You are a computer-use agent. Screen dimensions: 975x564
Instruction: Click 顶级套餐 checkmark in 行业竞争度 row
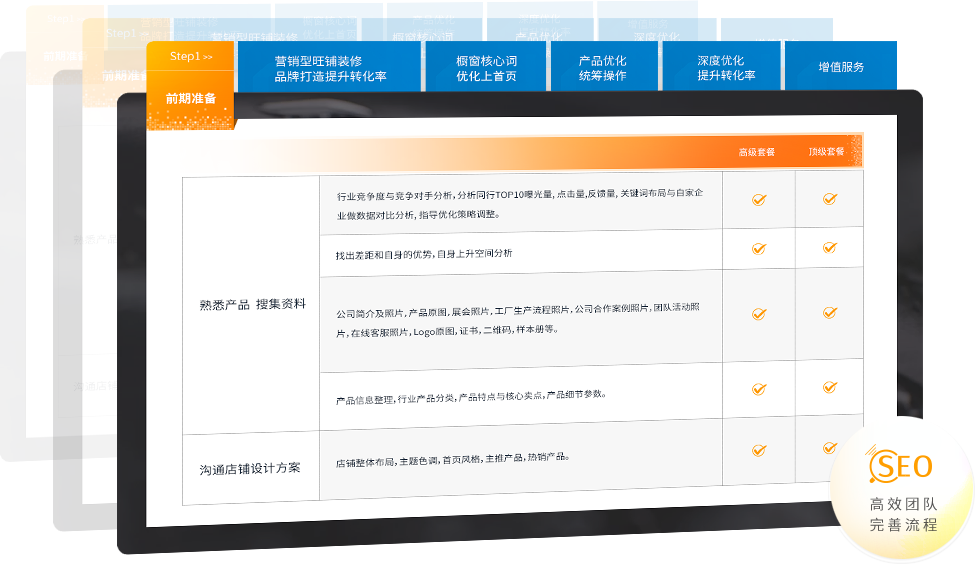pyautogui.click(x=829, y=200)
